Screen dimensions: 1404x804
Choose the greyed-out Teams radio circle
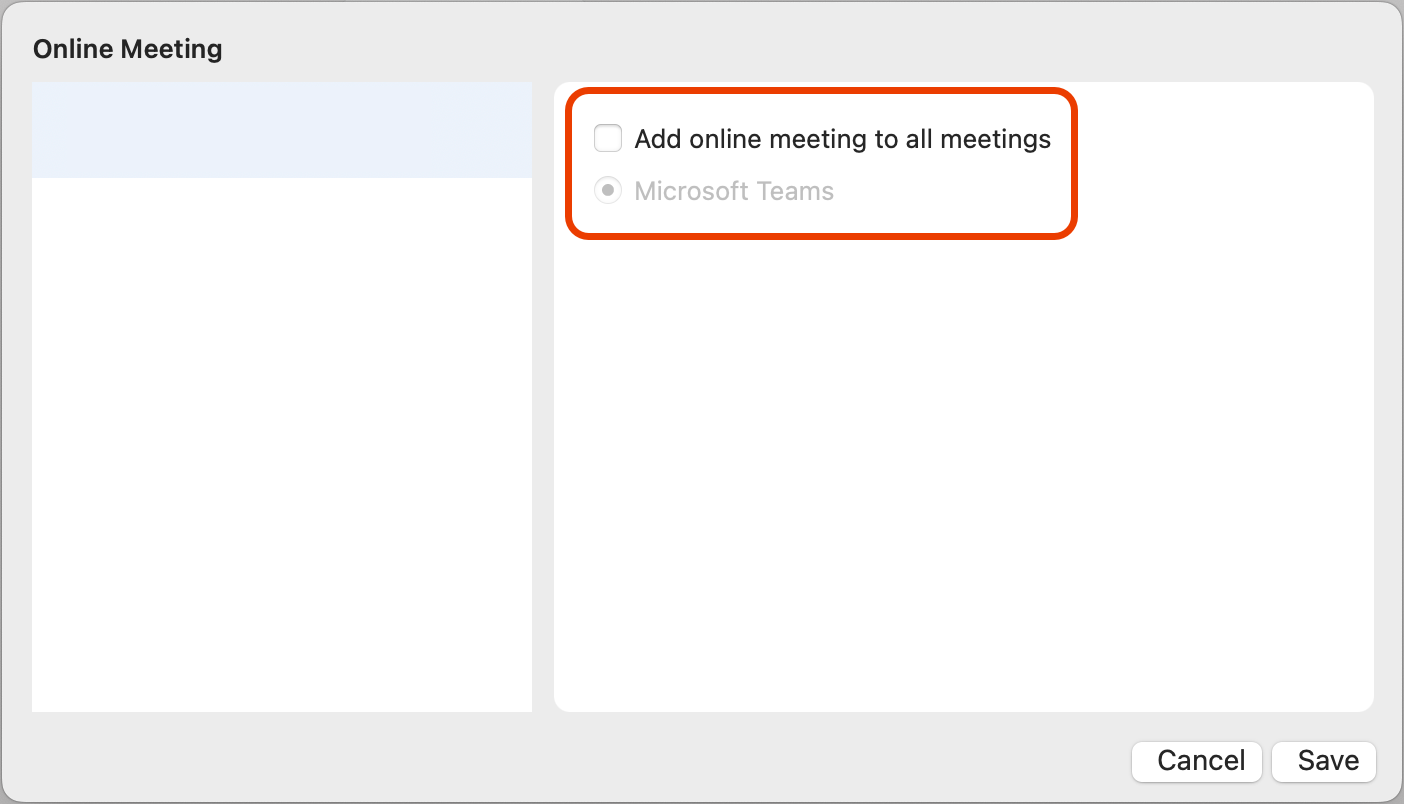coord(608,191)
